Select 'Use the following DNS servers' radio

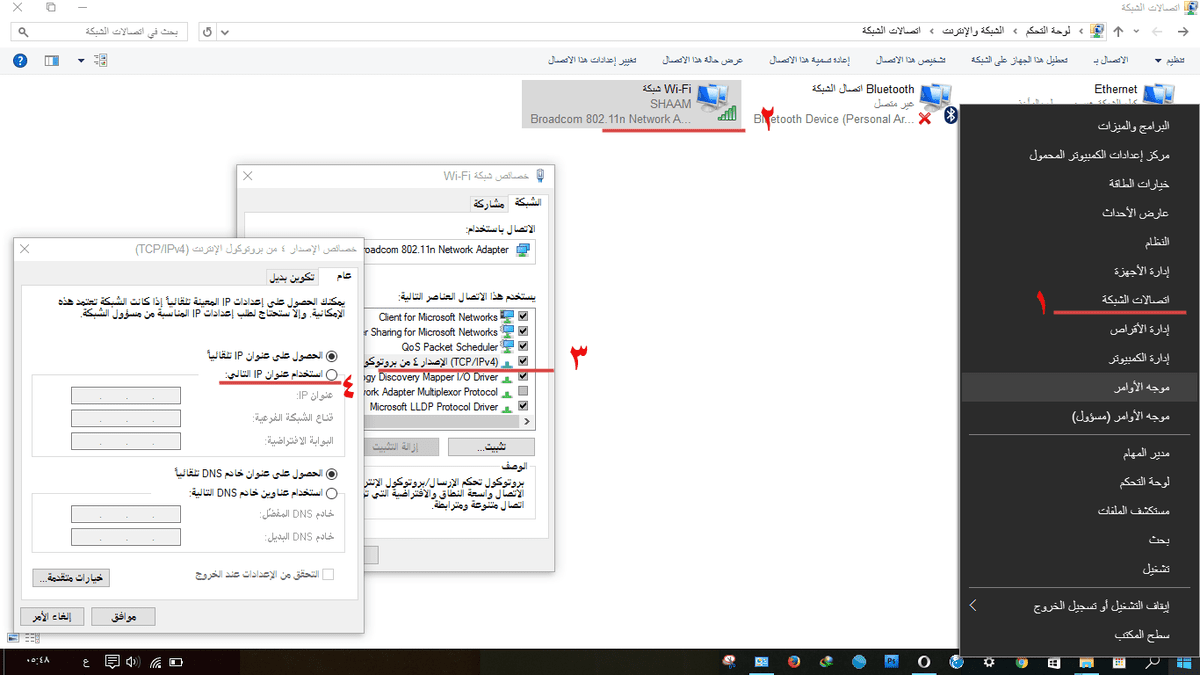pos(332,492)
